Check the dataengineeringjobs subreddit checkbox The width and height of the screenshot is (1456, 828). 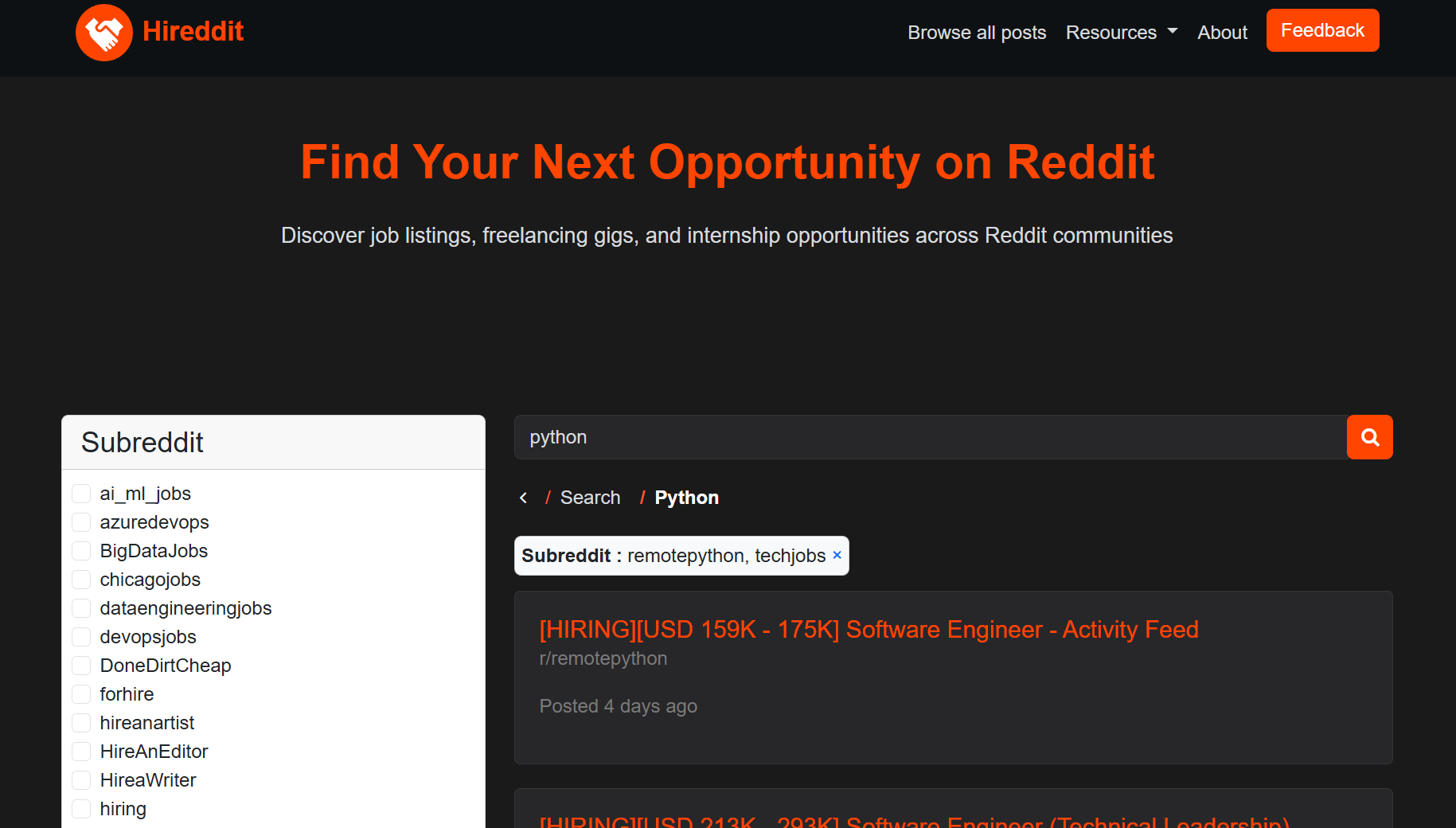tap(81, 608)
